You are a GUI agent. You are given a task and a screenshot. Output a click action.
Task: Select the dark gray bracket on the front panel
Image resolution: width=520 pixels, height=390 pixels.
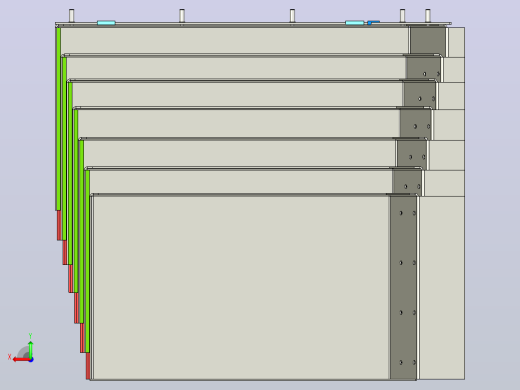[x=403, y=287]
